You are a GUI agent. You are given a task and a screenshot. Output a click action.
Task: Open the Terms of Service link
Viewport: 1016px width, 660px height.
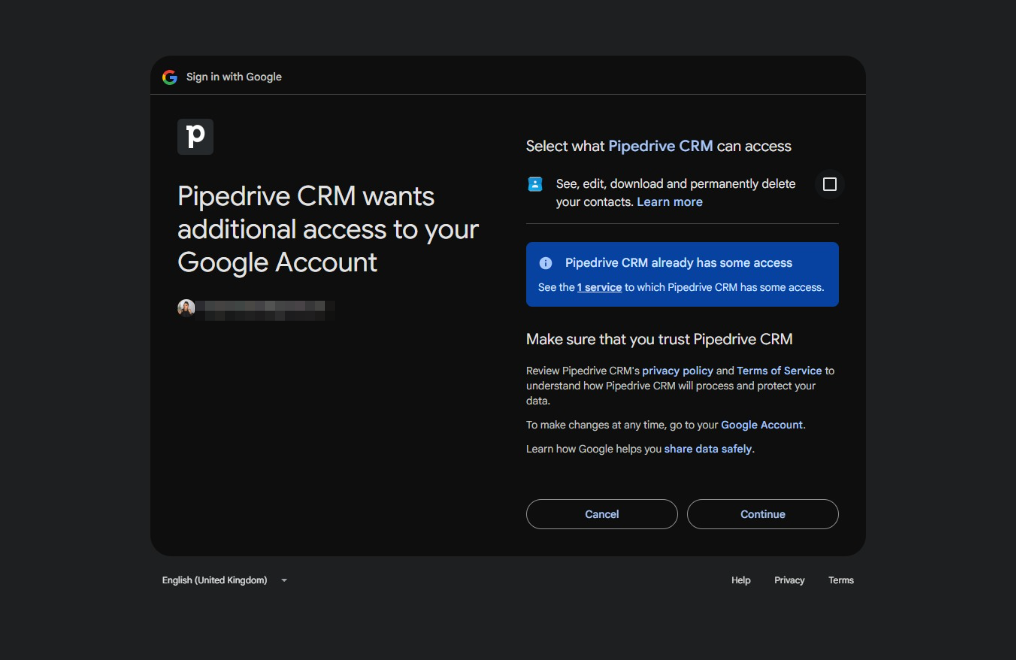click(x=779, y=370)
